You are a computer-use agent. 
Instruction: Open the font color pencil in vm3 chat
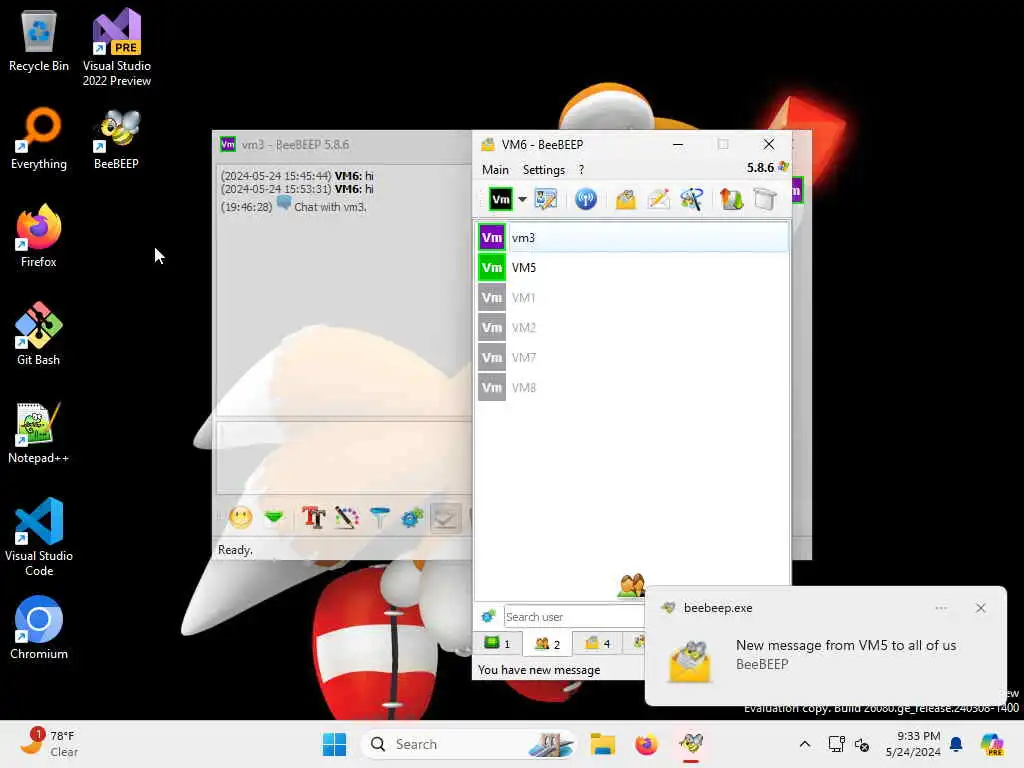pos(347,518)
